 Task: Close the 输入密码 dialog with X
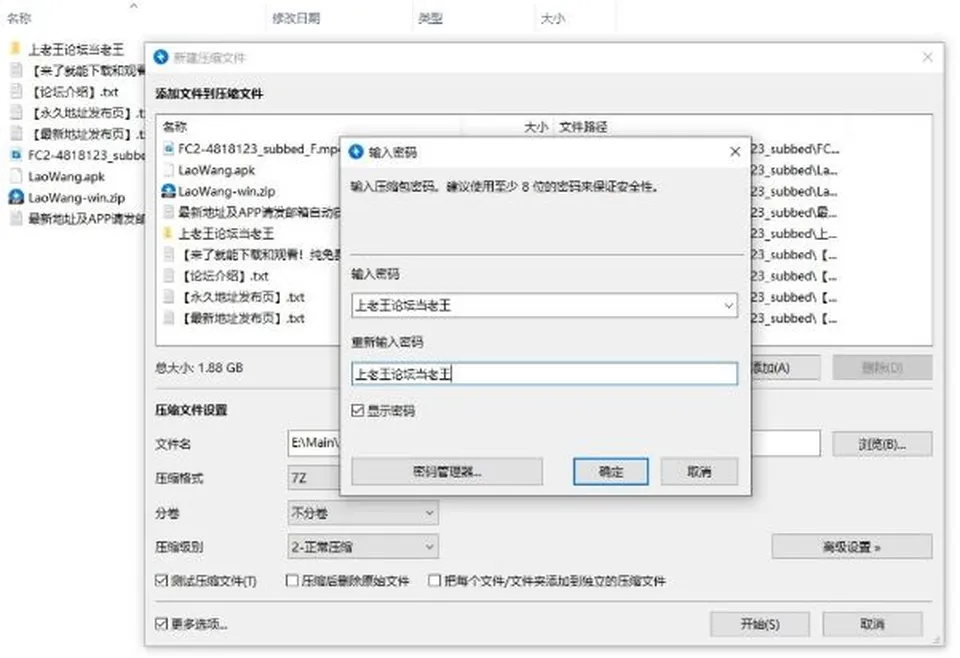tap(735, 152)
